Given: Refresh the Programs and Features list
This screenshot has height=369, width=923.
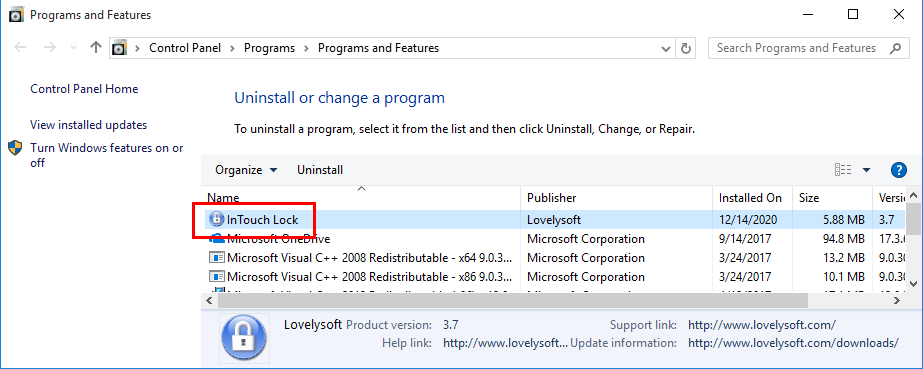Looking at the screenshot, I should click(x=685, y=48).
